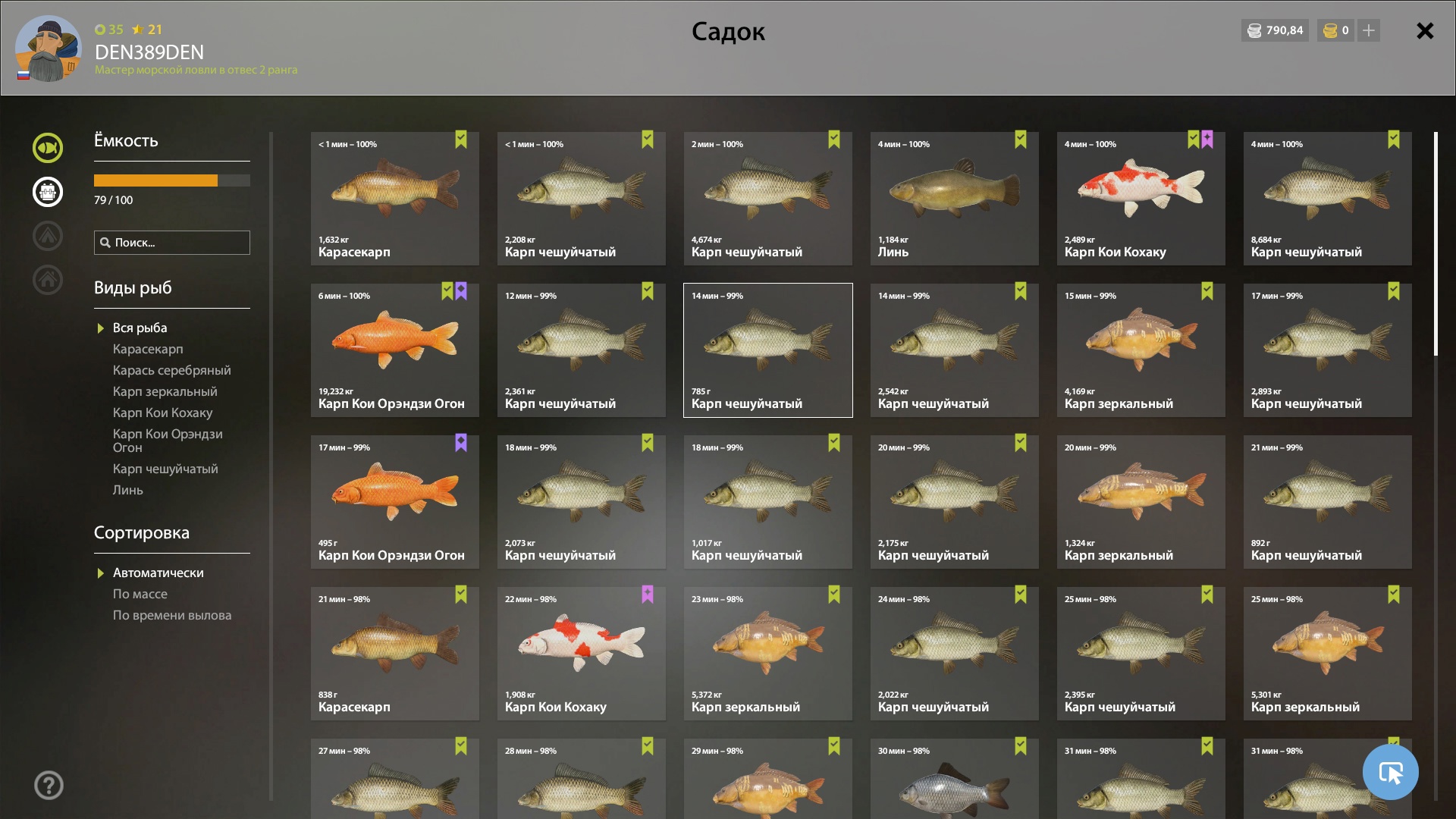Filter by Линь species
The width and height of the screenshot is (1456, 819).
(x=127, y=490)
